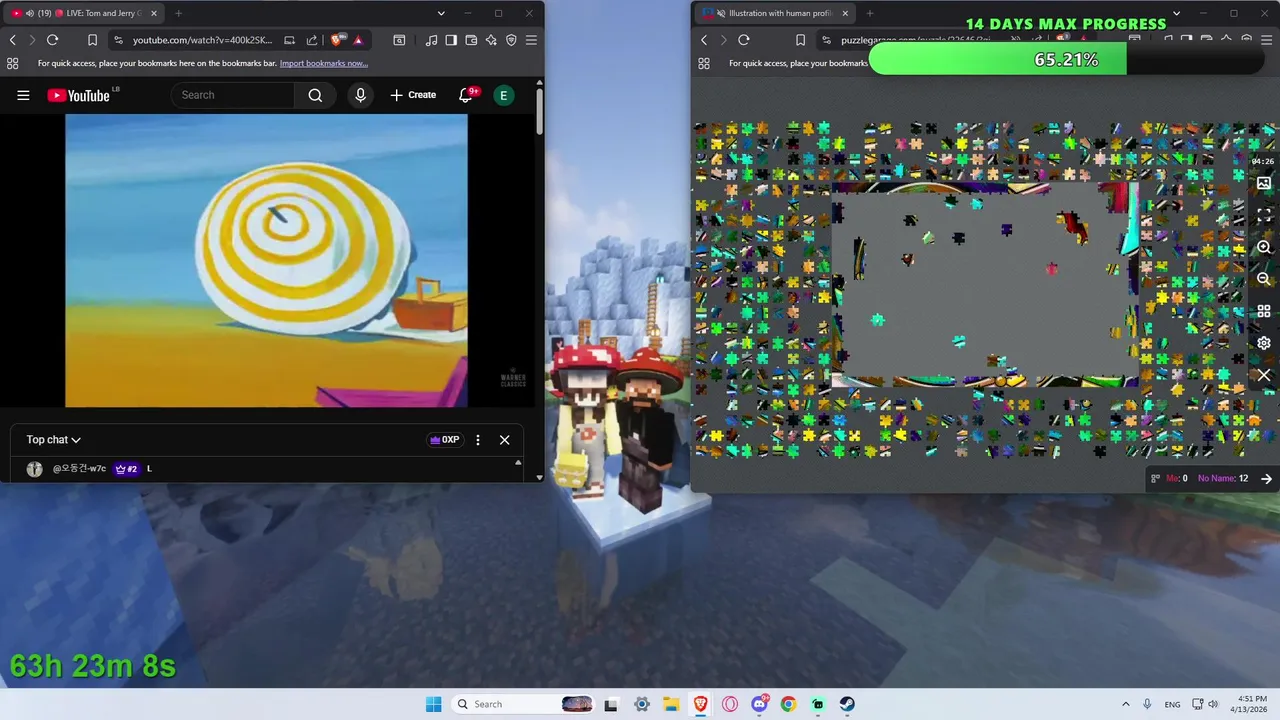1280x720 pixels.
Task: Start voice search with the microphone
Action: pyautogui.click(x=360, y=95)
